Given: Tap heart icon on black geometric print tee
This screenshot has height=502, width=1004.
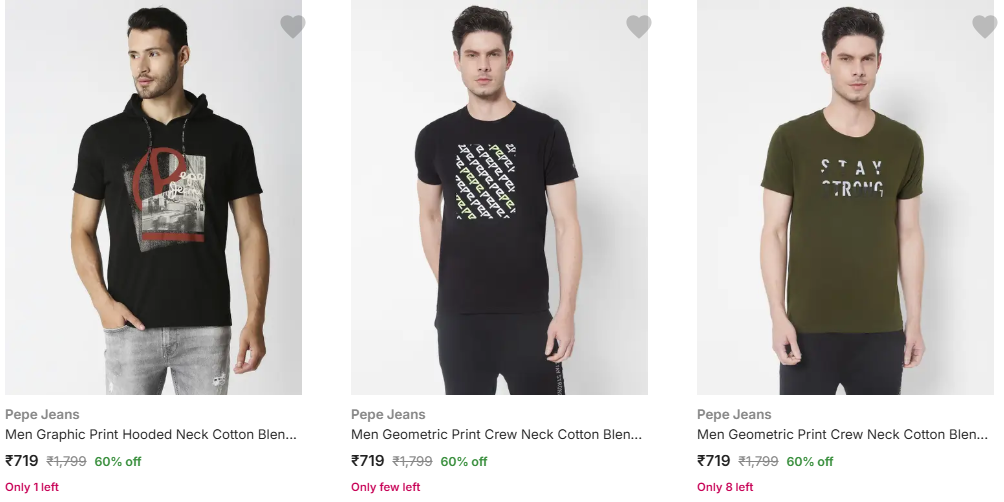Looking at the screenshot, I should click(638, 27).
